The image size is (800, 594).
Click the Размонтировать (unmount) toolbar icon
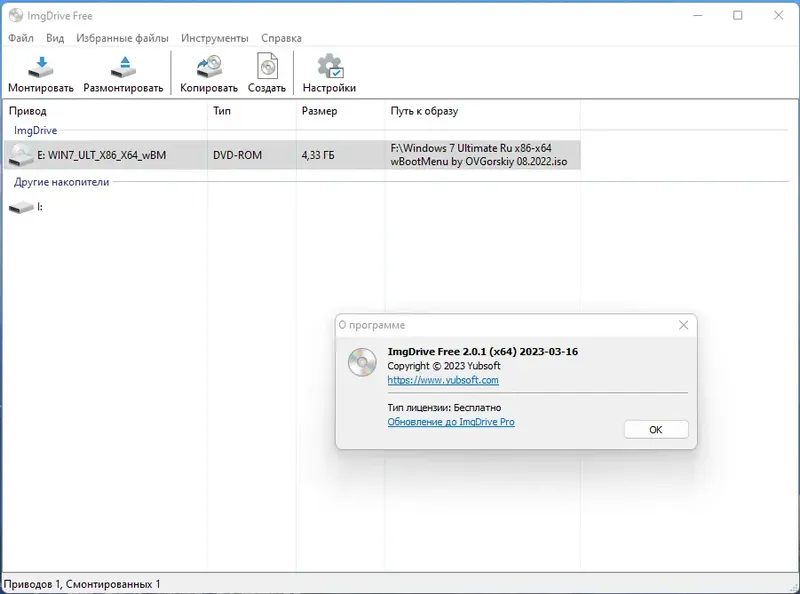123,67
